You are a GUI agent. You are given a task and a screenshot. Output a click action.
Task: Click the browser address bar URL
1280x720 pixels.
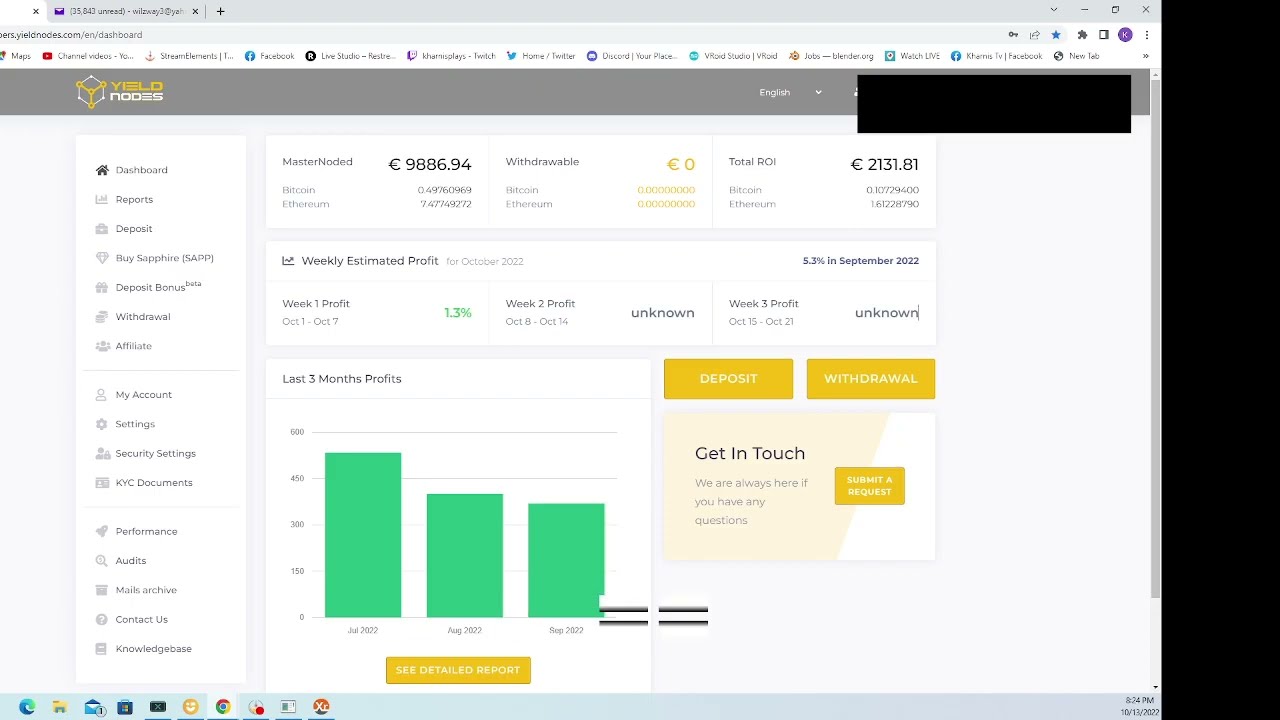[71, 34]
